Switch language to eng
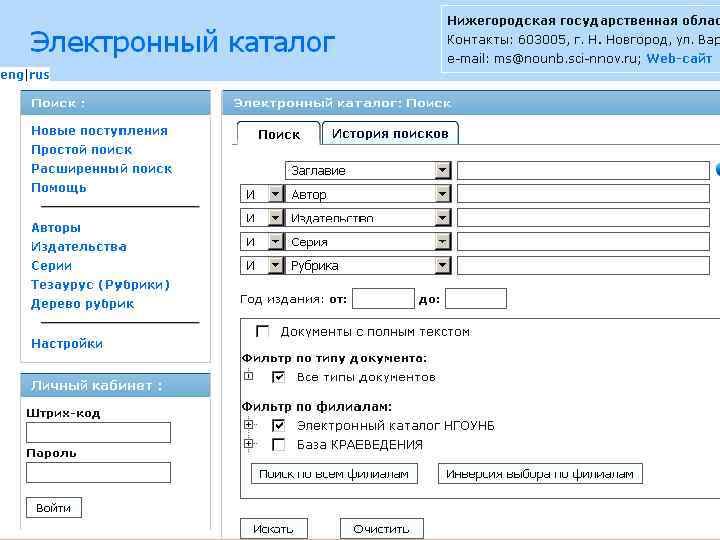This screenshot has width=720, height=540. tap(12, 74)
